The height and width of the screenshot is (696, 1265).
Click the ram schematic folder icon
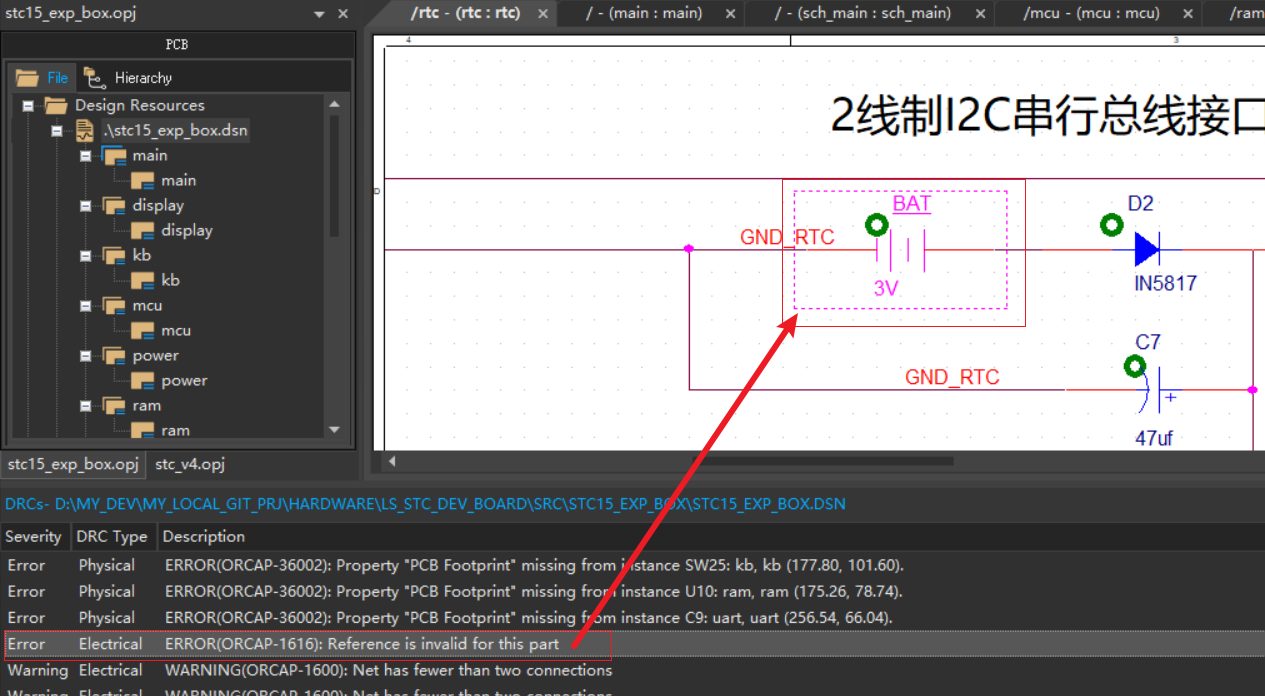click(x=114, y=405)
